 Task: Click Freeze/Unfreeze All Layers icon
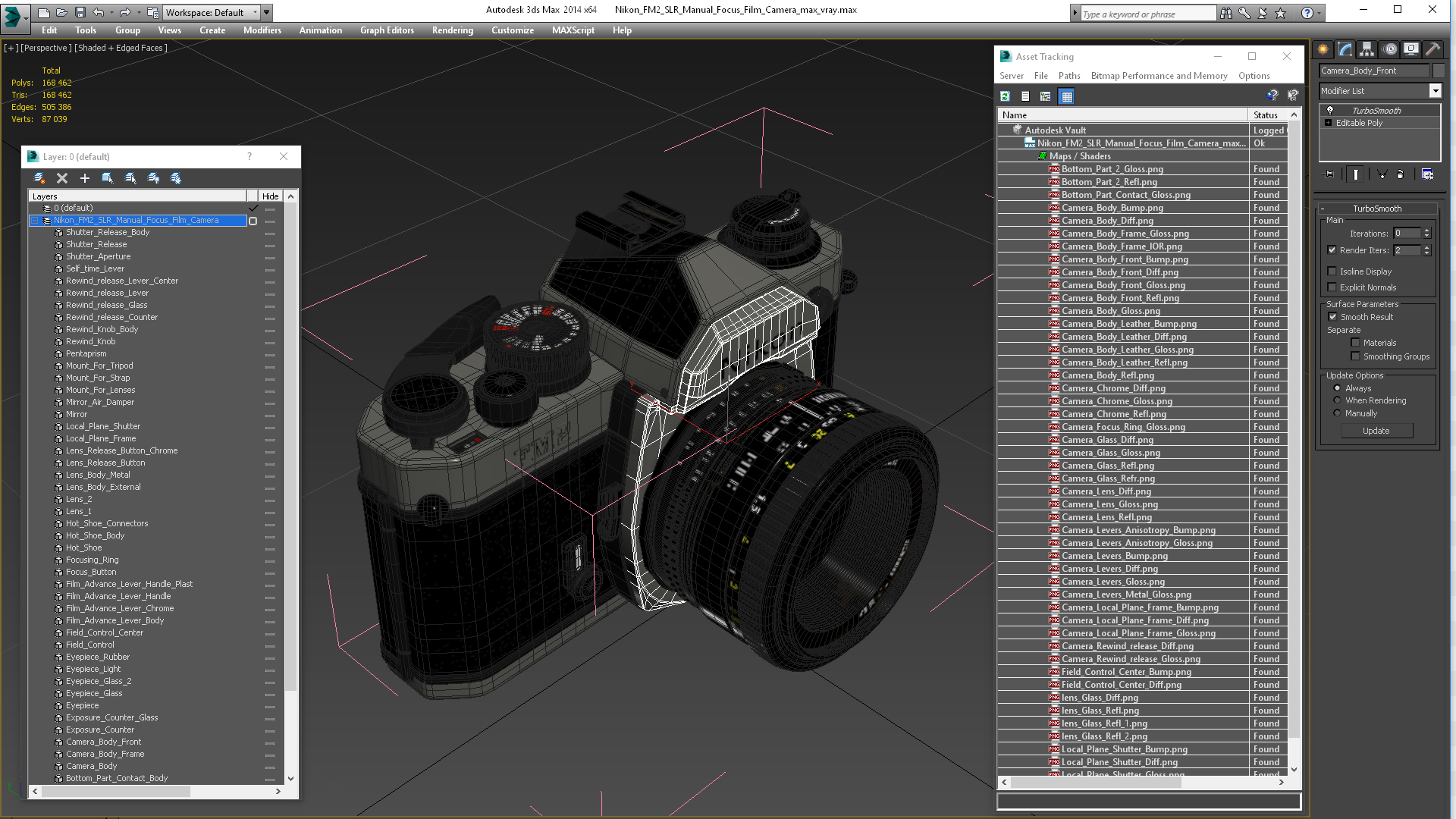point(176,178)
